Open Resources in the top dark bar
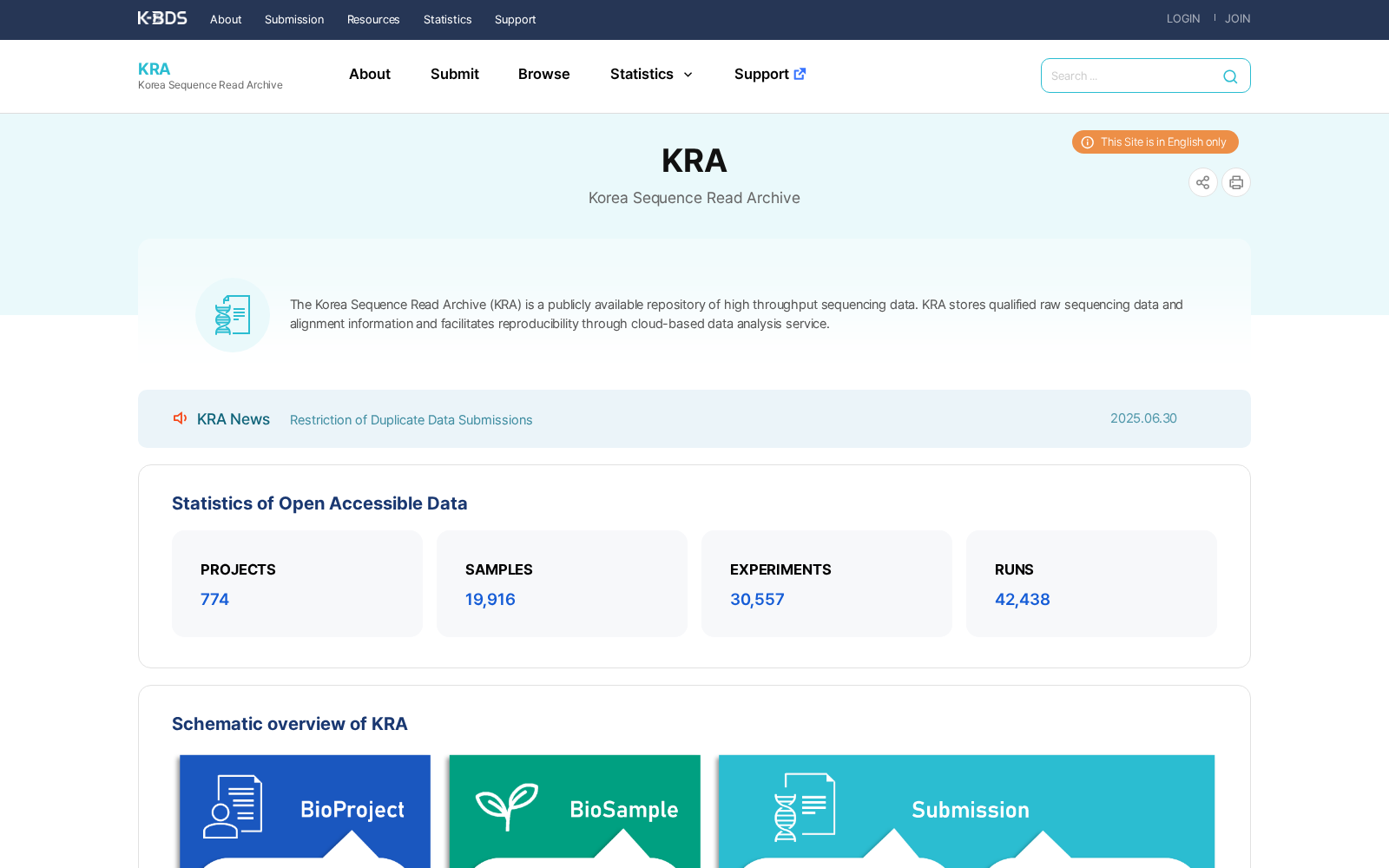Image resolution: width=1389 pixels, height=868 pixels. tap(373, 19)
